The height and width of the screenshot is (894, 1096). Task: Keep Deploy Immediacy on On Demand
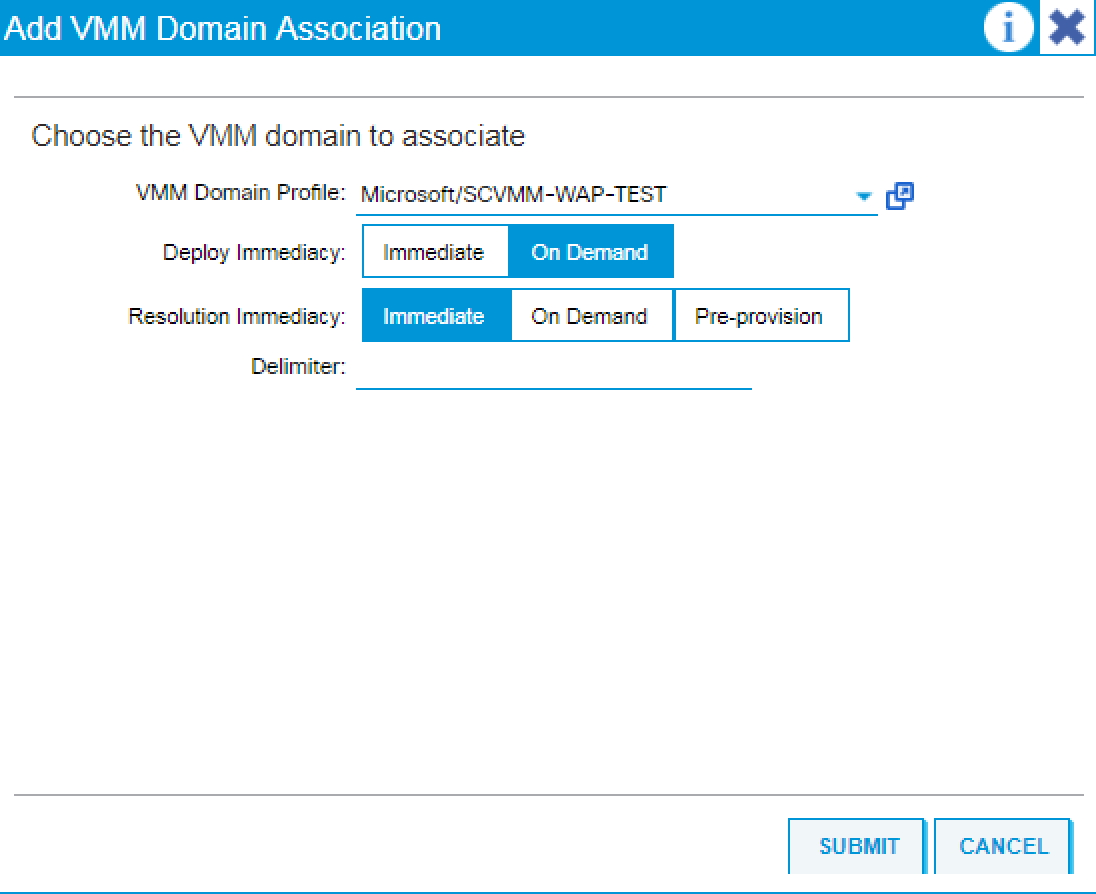point(590,252)
